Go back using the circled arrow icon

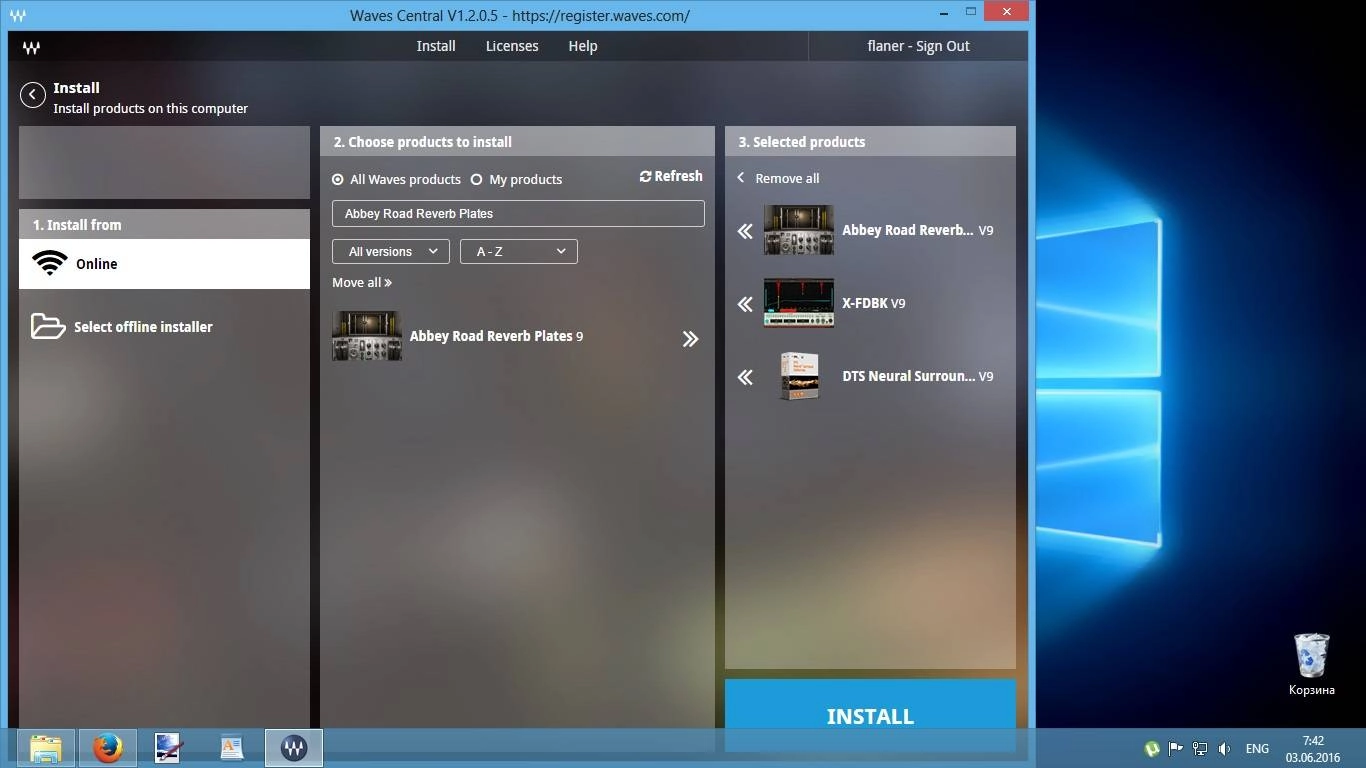pos(33,95)
